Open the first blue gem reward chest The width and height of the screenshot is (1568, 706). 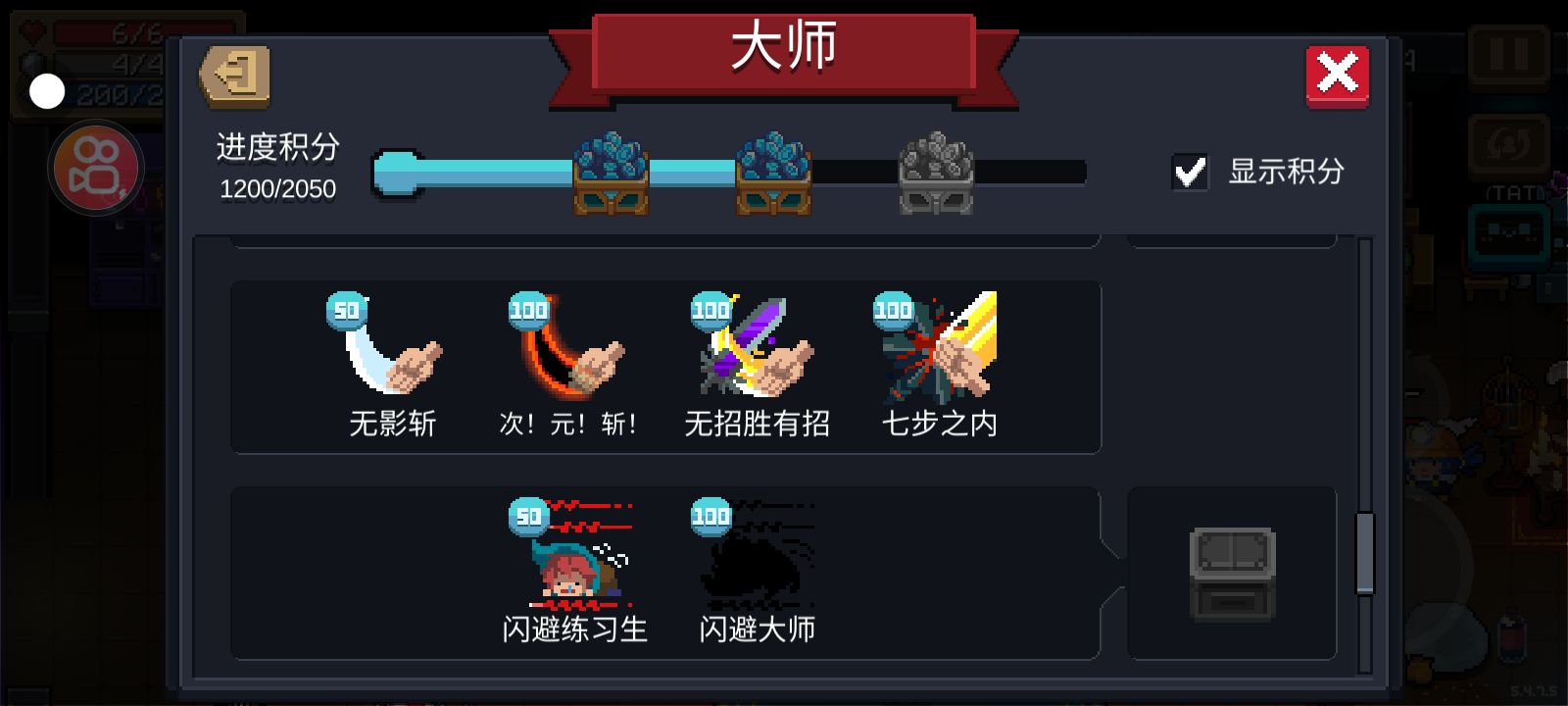tap(611, 173)
